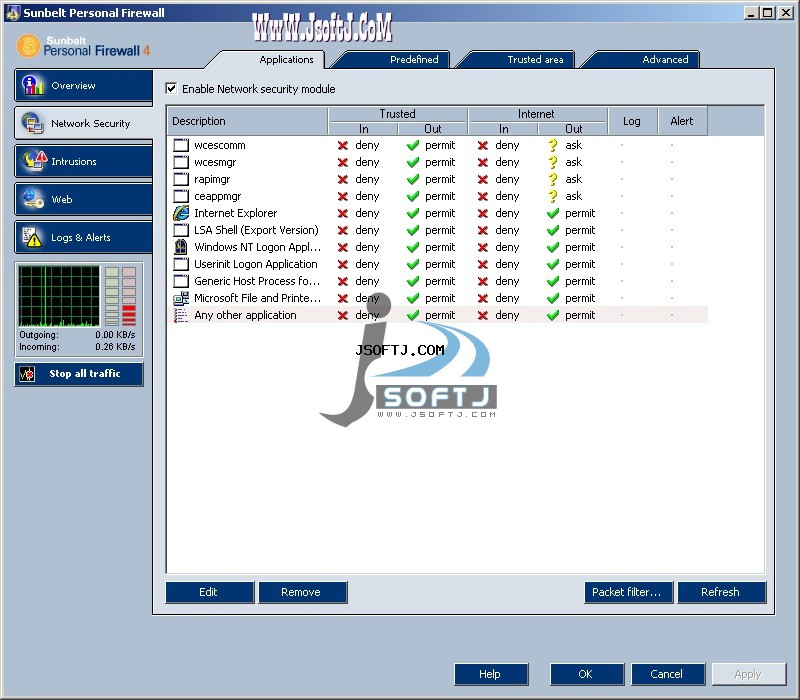Click the Internet In column header
This screenshot has width=800, height=700.
tap(504, 129)
